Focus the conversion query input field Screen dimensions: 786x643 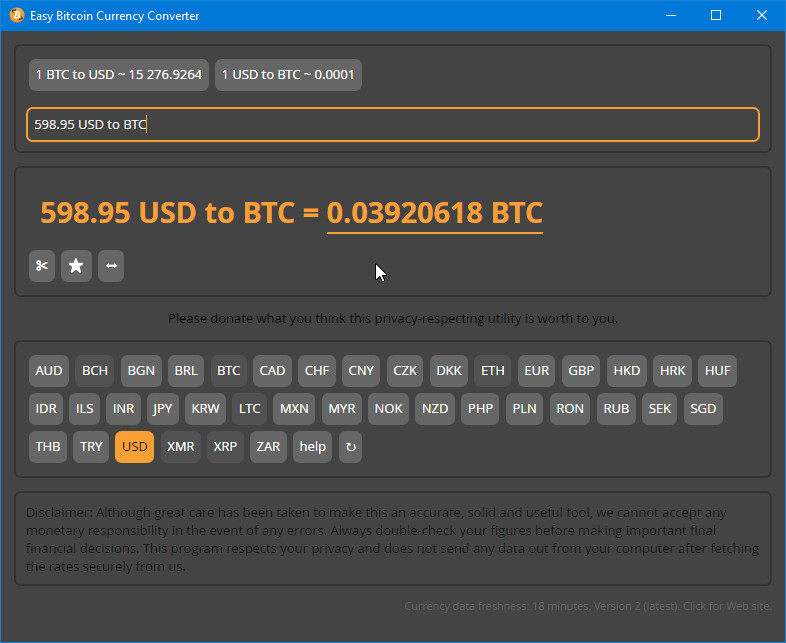[x=393, y=124]
